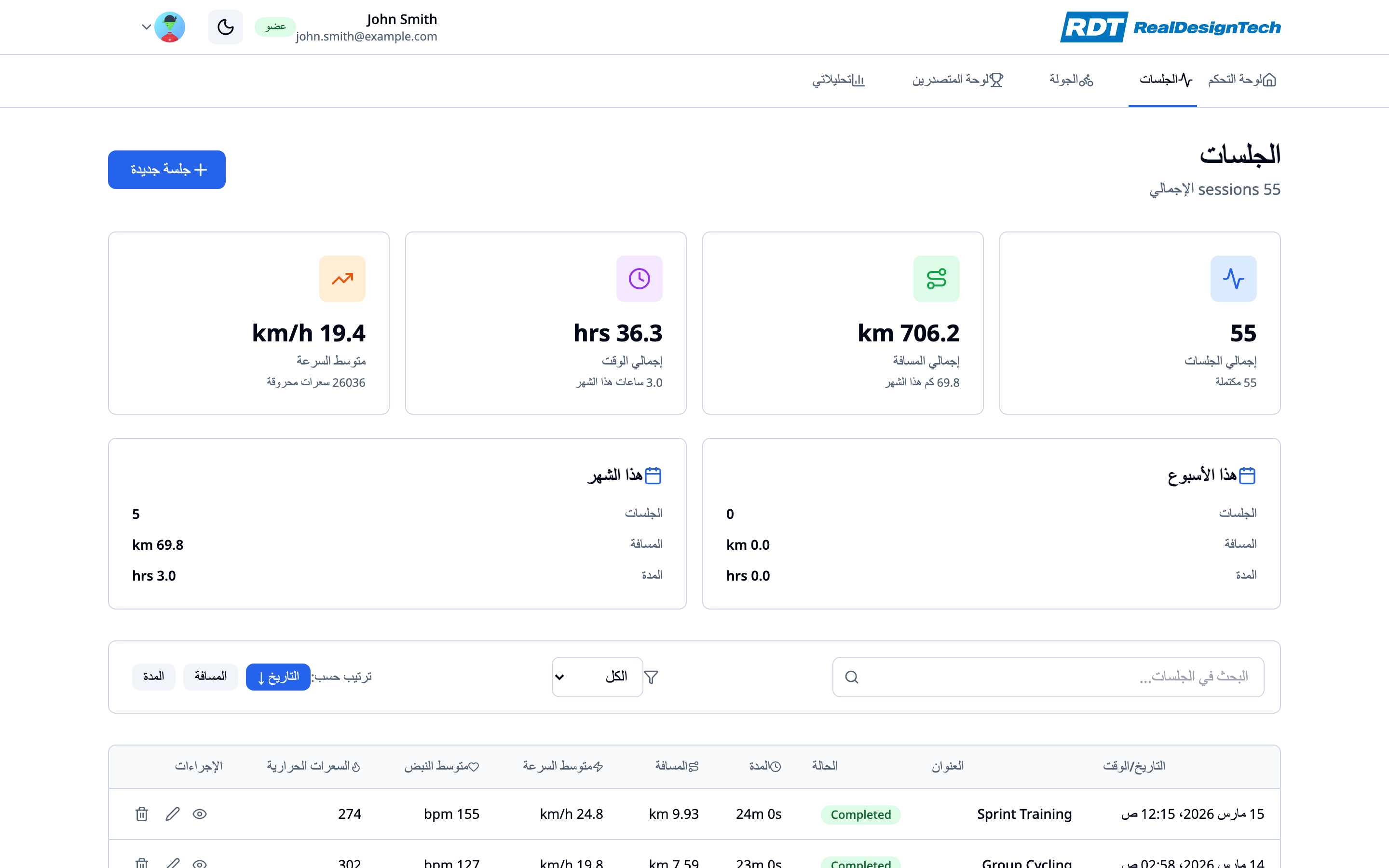Click the متوسط النبض column header
The height and width of the screenshot is (868, 1389).
(x=442, y=766)
